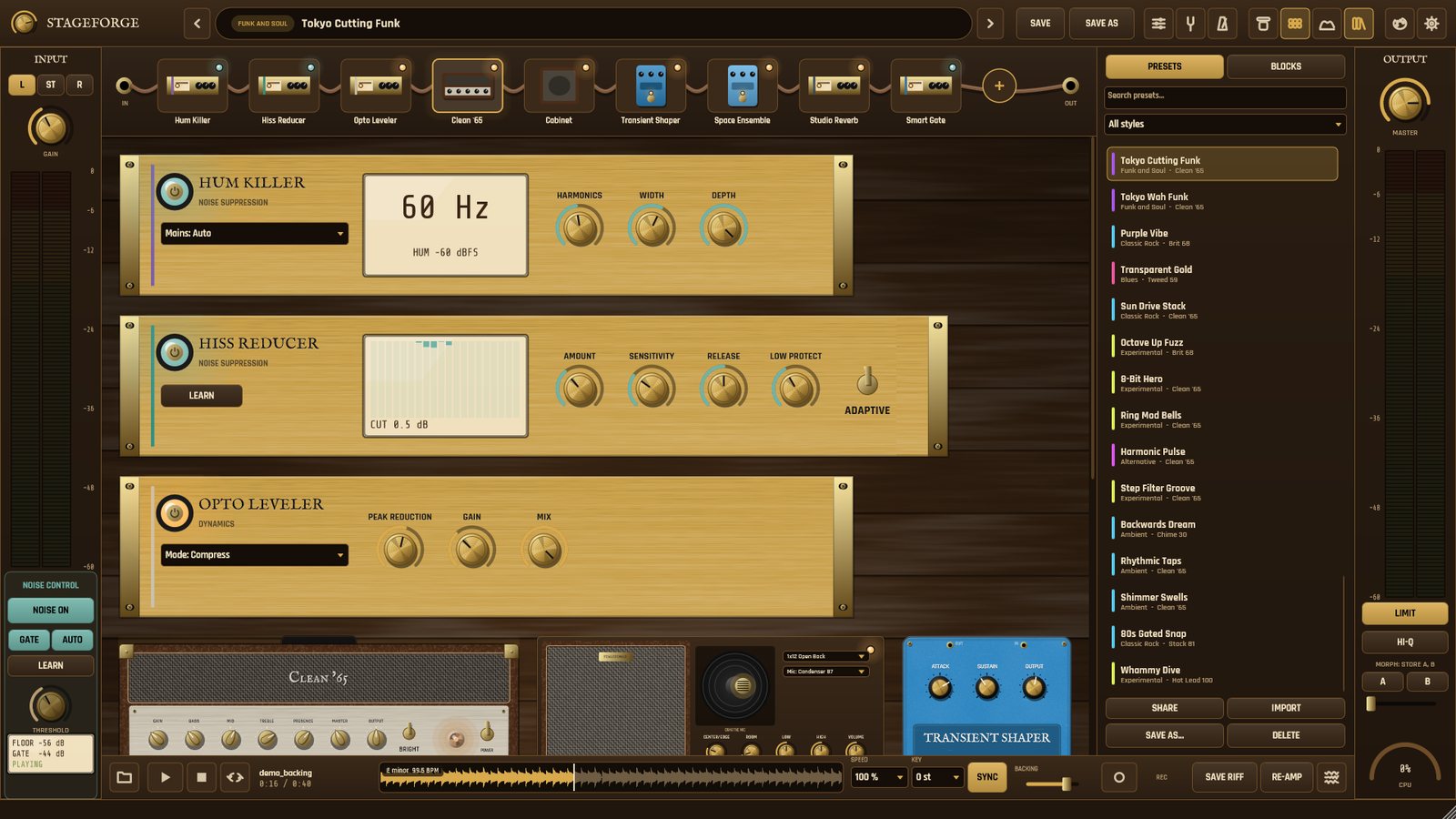This screenshot has height=819, width=1456.
Task: Click the RE-AMP button
Action: click(x=1287, y=777)
